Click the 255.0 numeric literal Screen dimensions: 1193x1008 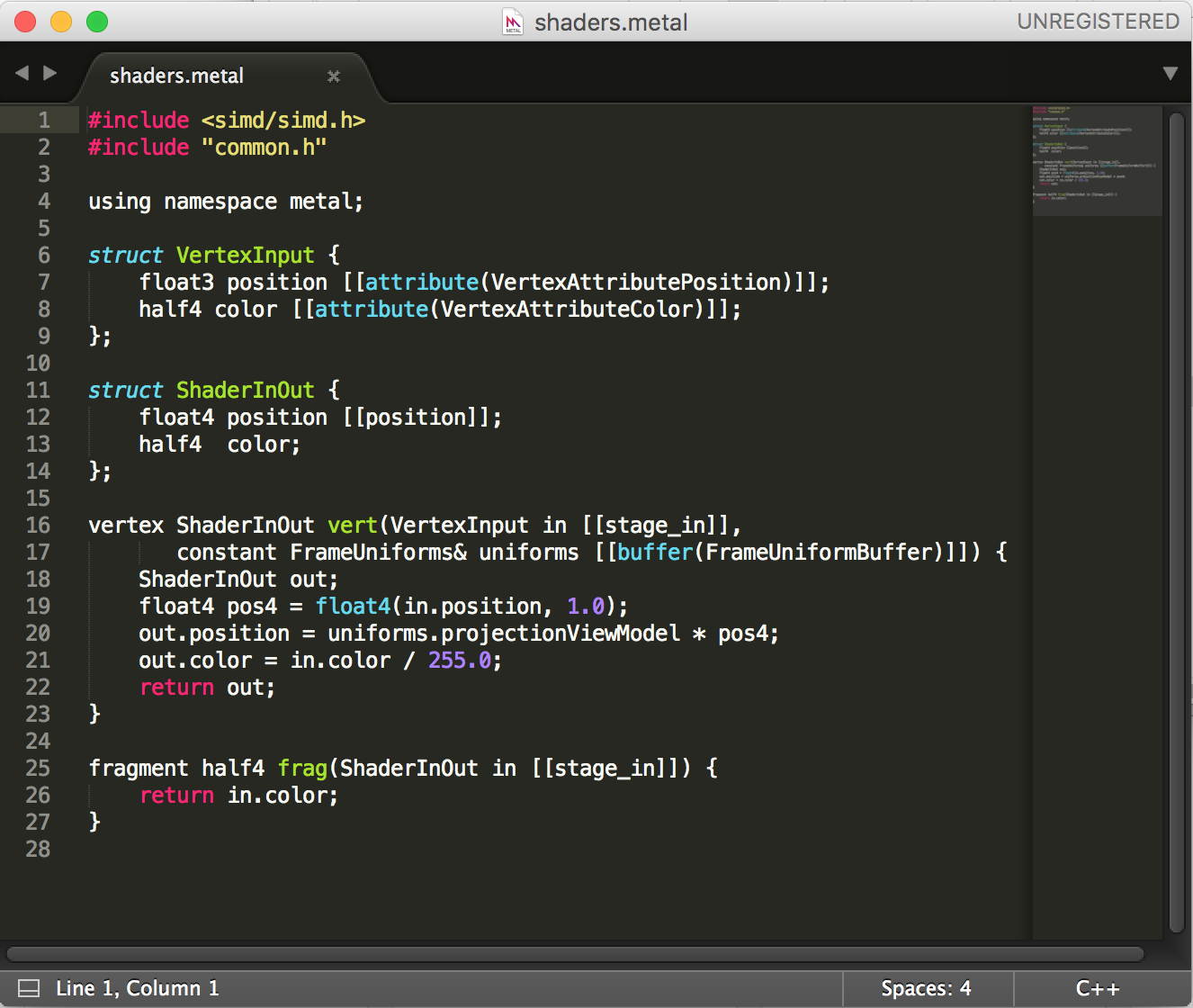460,661
